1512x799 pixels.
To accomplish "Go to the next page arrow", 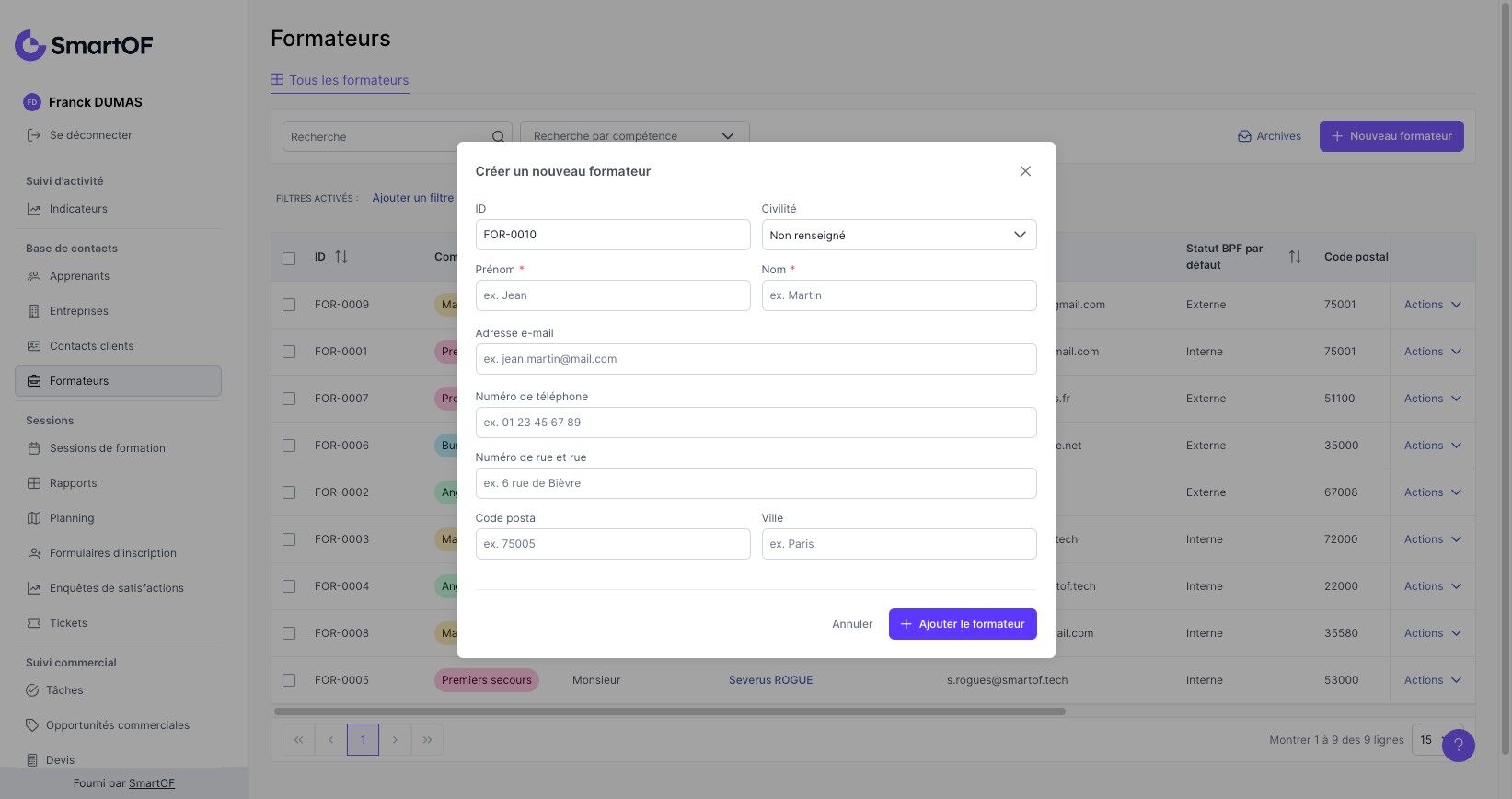I will click(x=395, y=740).
